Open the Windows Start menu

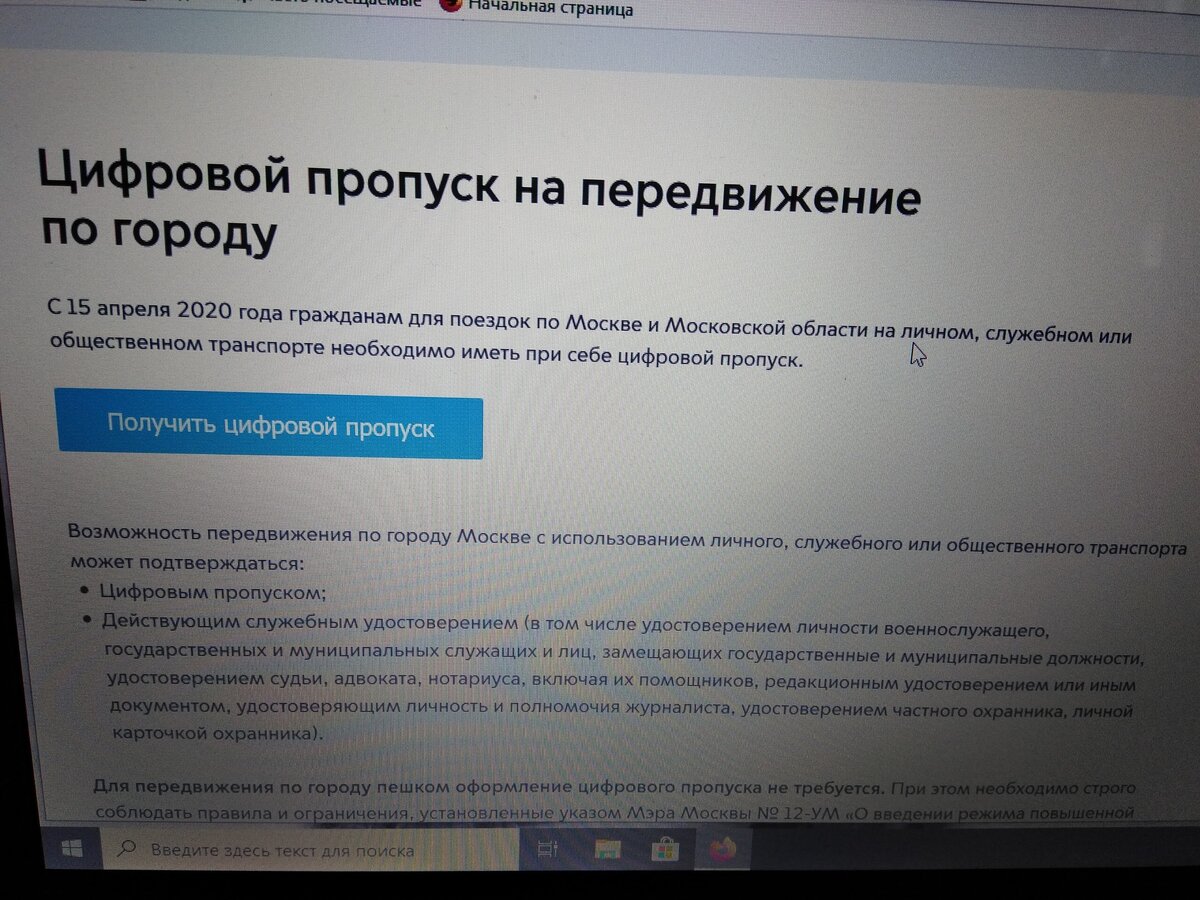click(72, 850)
